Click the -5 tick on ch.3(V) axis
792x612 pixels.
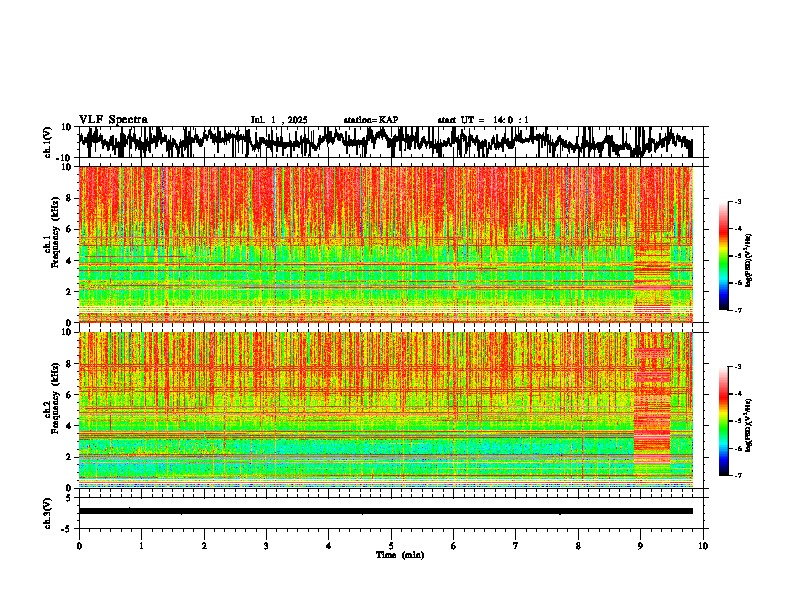(x=68, y=529)
